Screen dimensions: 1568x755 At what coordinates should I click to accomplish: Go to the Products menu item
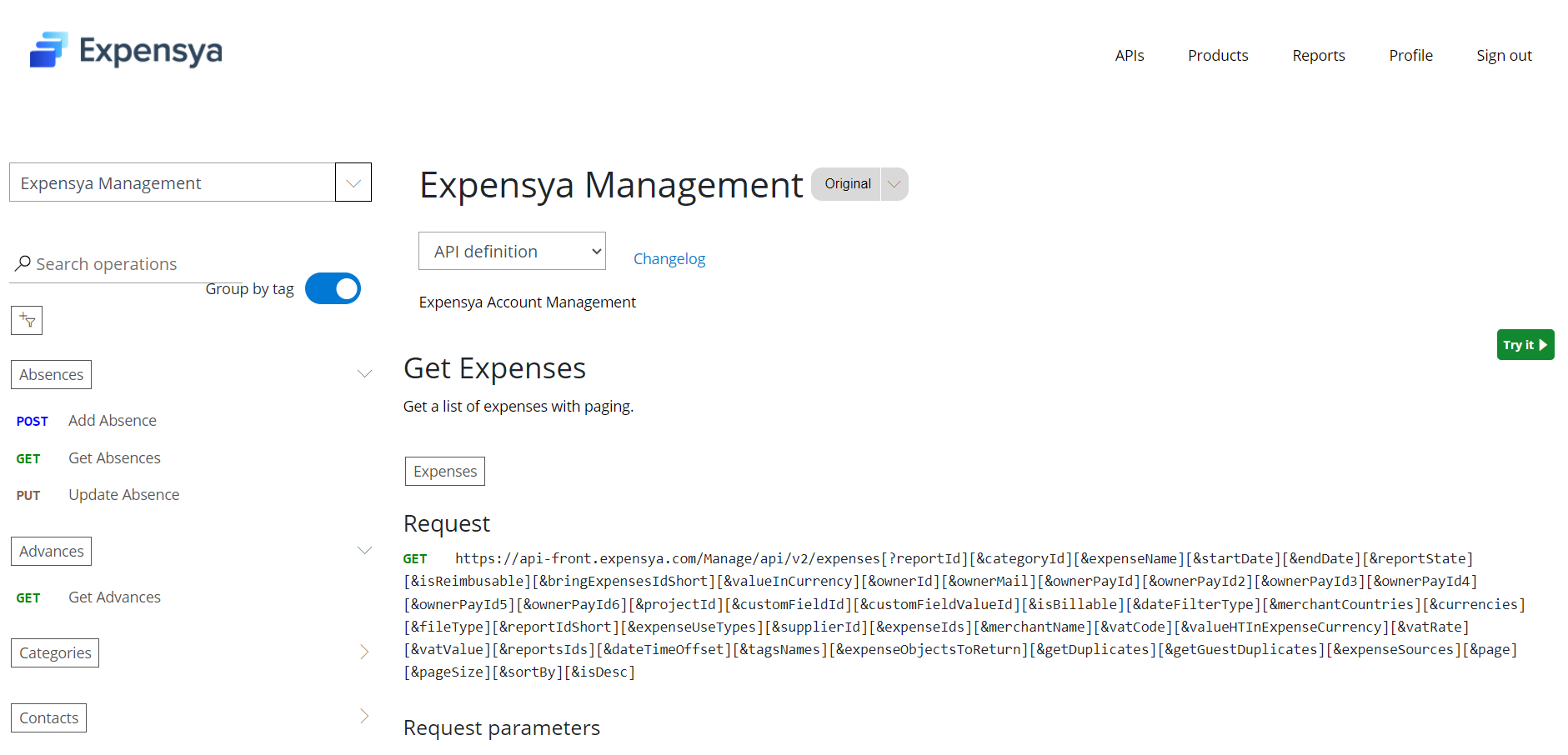click(x=1217, y=56)
